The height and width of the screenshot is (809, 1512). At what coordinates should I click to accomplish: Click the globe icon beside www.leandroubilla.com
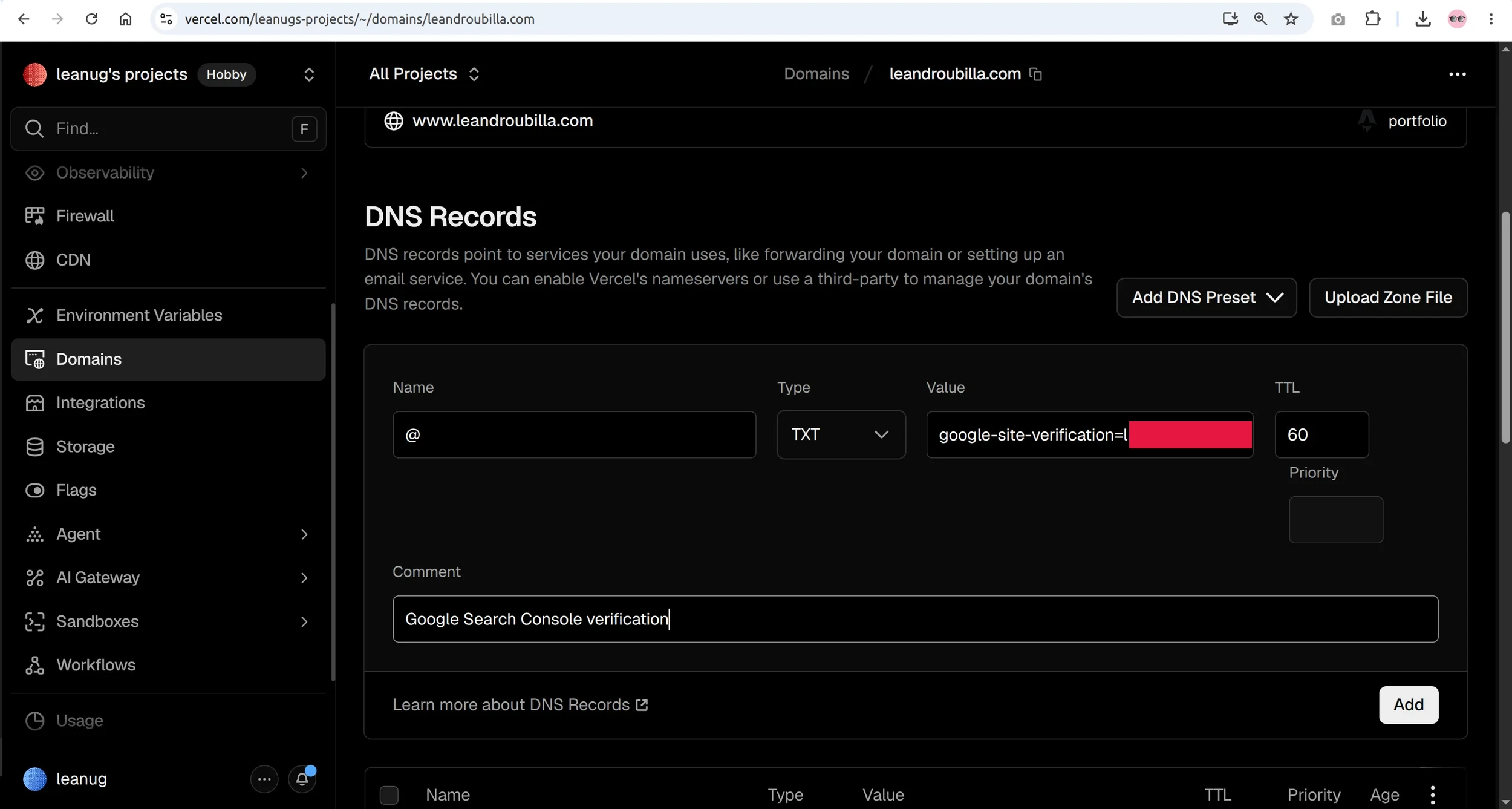(394, 120)
